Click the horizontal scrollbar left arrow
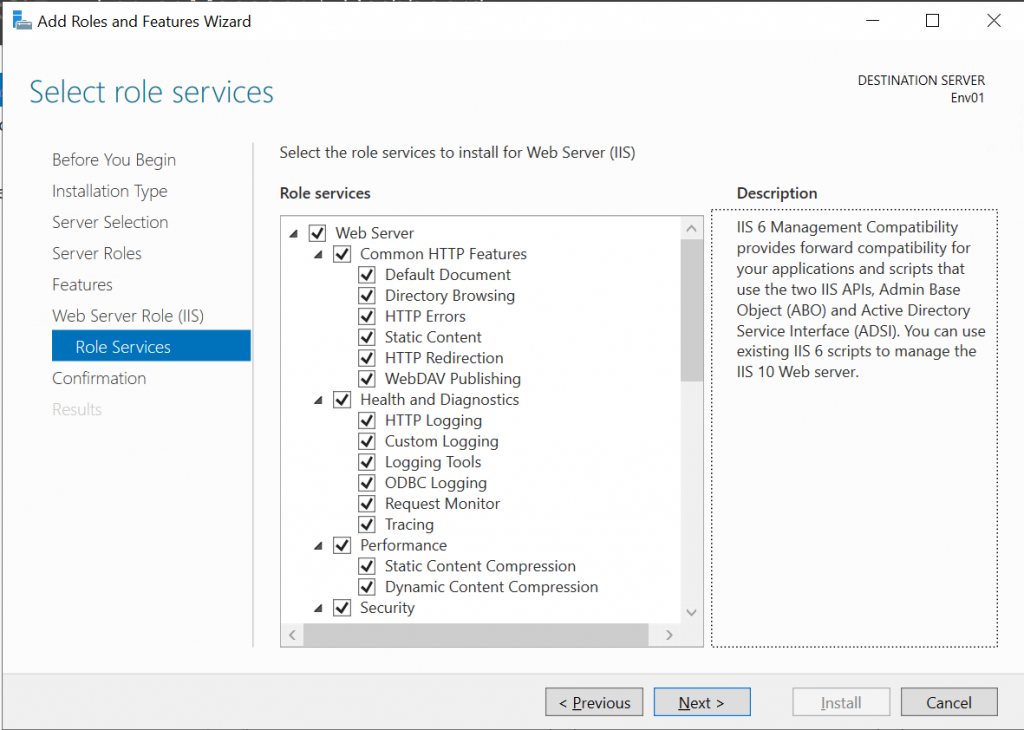This screenshot has width=1024, height=730. tap(293, 635)
